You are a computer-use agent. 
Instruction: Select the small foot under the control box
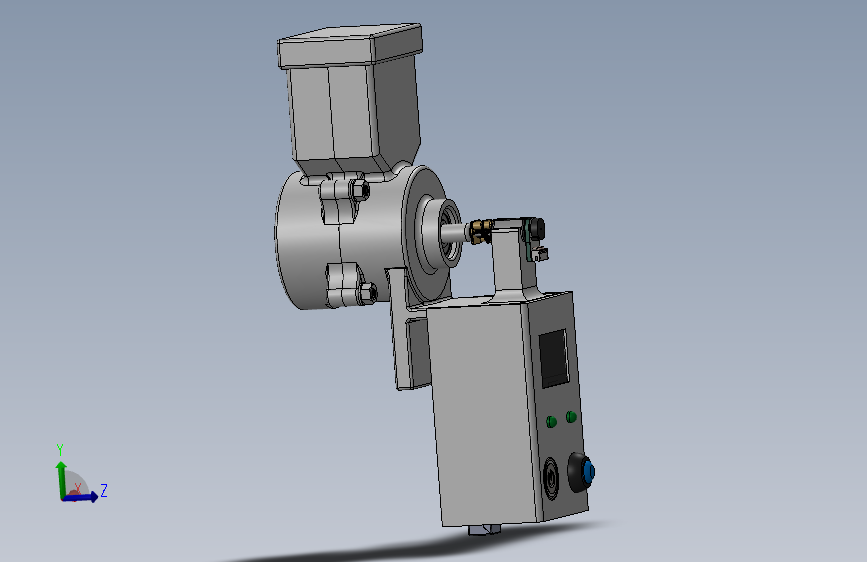pyautogui.click(x=484, y=530)
